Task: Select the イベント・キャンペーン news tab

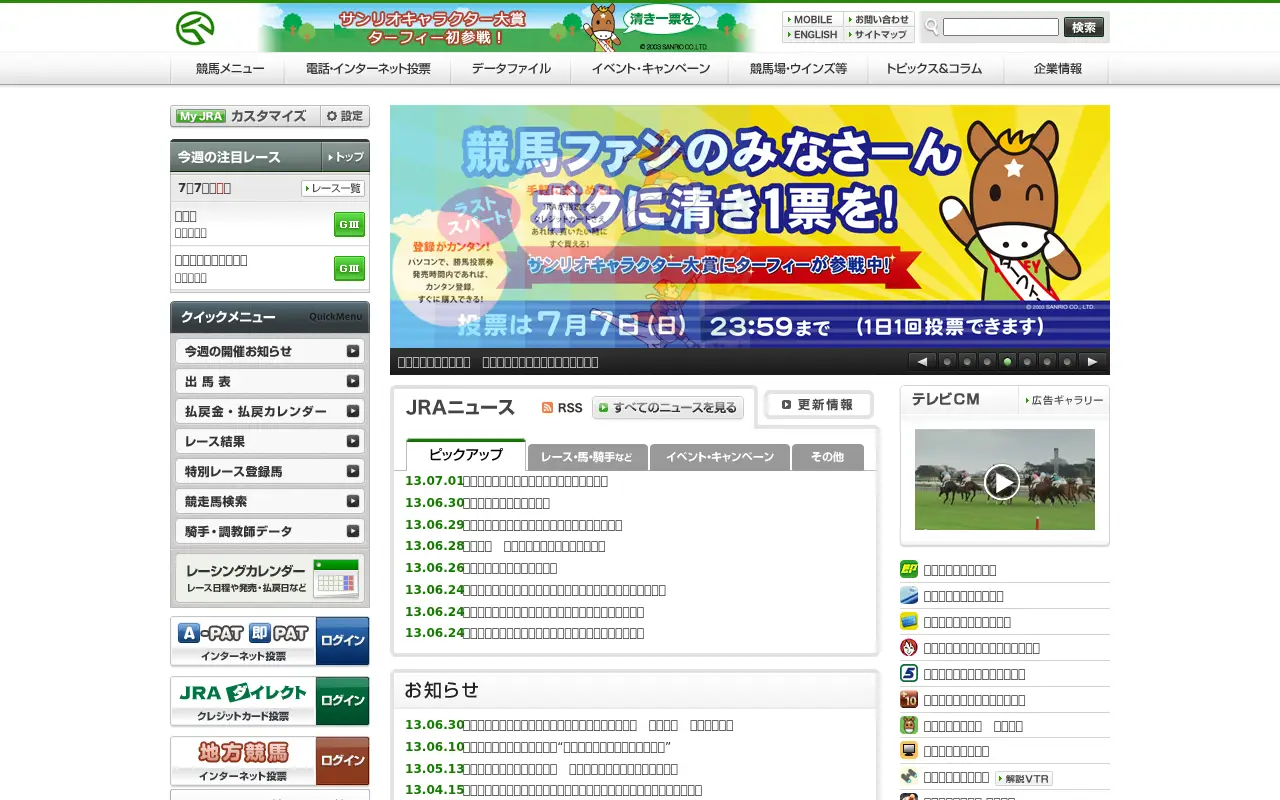Action: pos(720,457)
